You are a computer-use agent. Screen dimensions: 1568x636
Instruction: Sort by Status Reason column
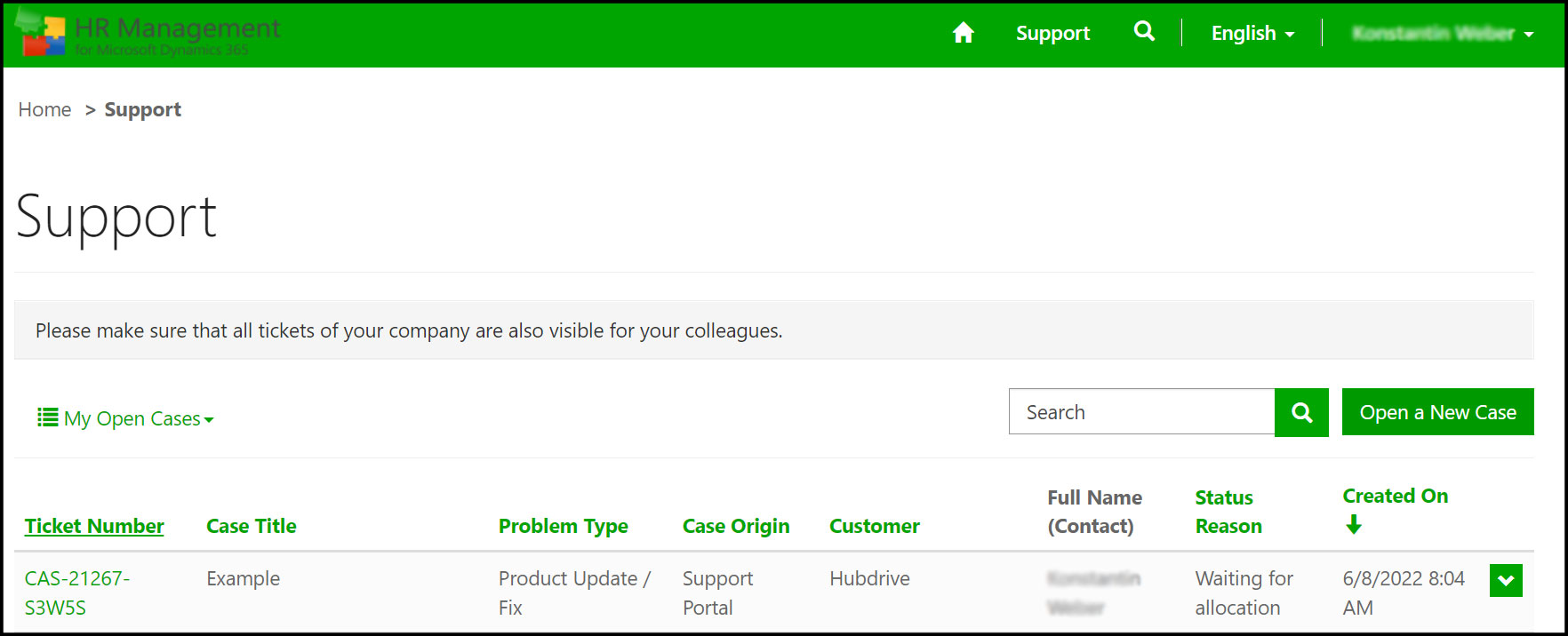pyautogui.click(x=1228, y=512)
